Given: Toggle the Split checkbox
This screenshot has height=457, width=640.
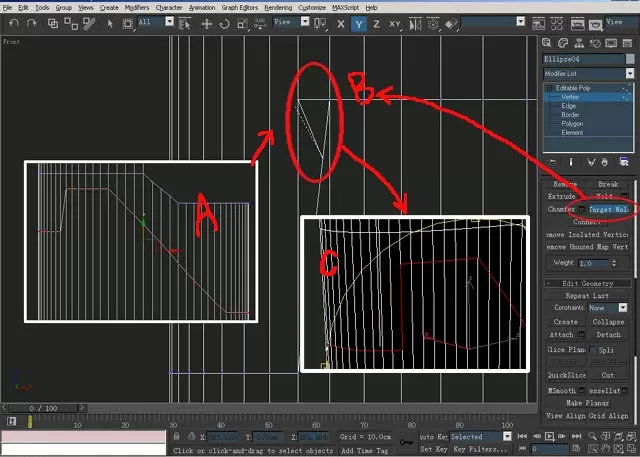Looking at the screenshot, I should pyautogui.click(x=592, y=350).
